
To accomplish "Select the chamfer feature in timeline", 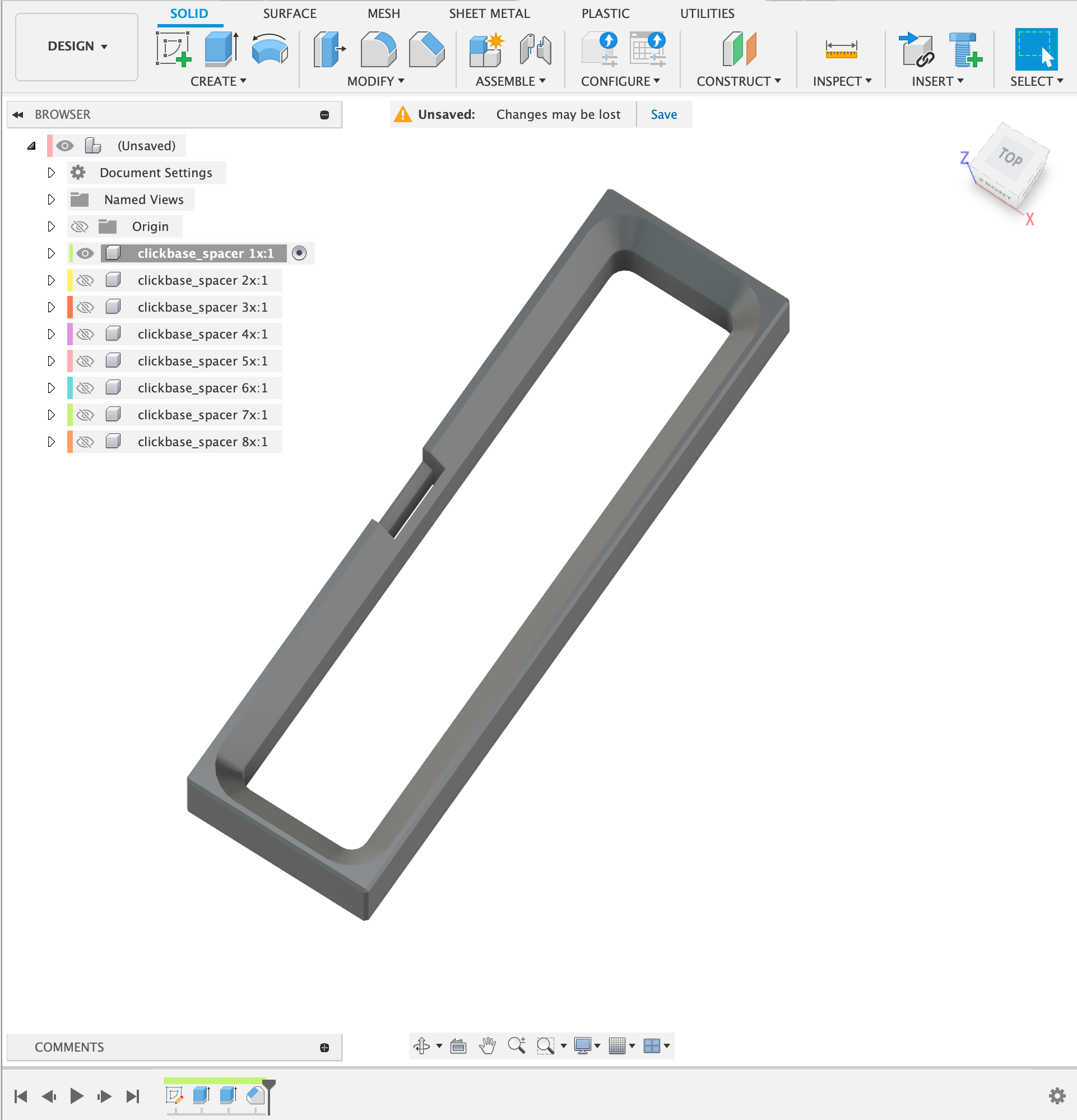I will point(256,1095).
